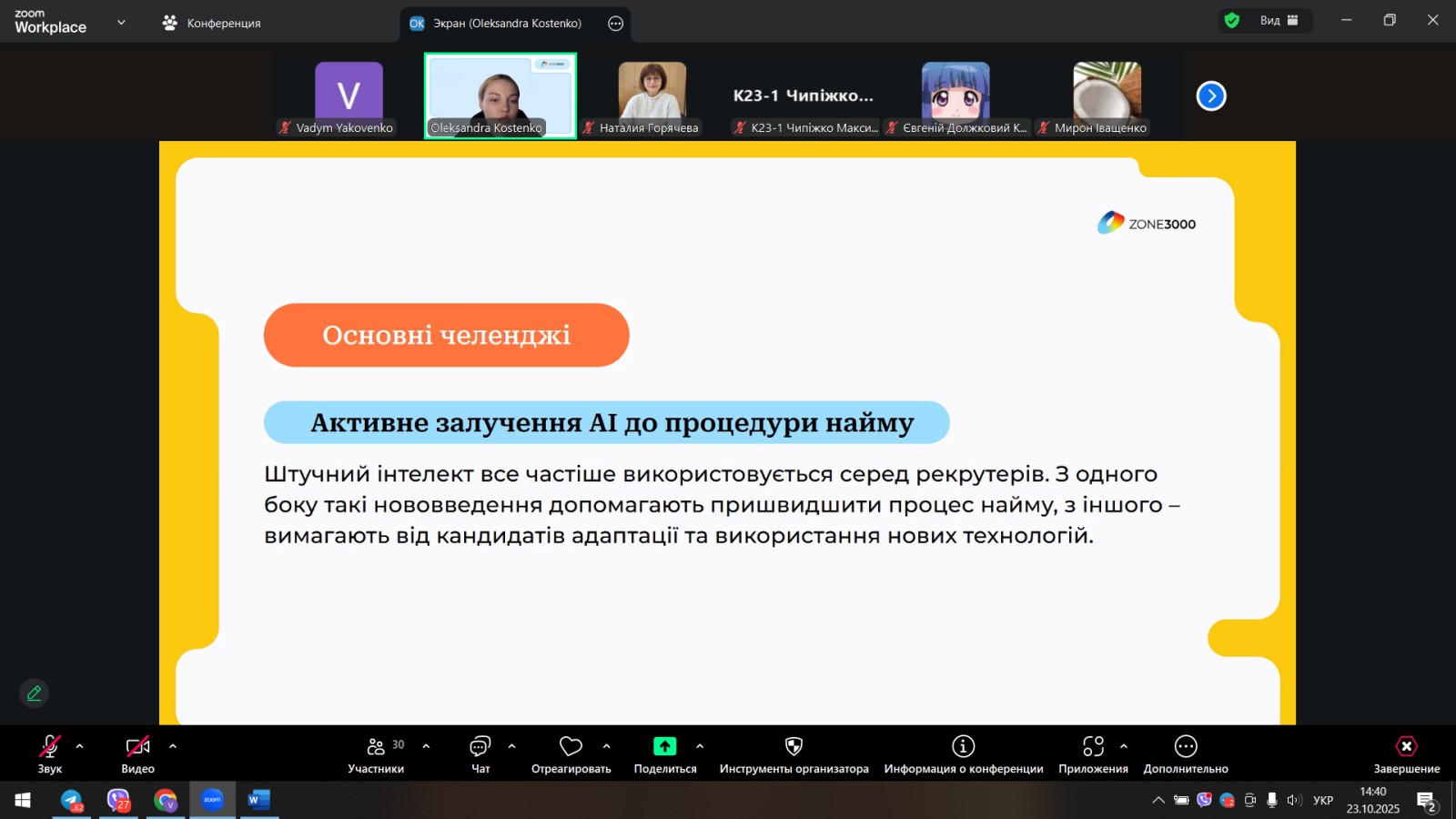1456x819 pixels.
Task: Show next participants with blue arrow
Action: [x=1211, y=96]
